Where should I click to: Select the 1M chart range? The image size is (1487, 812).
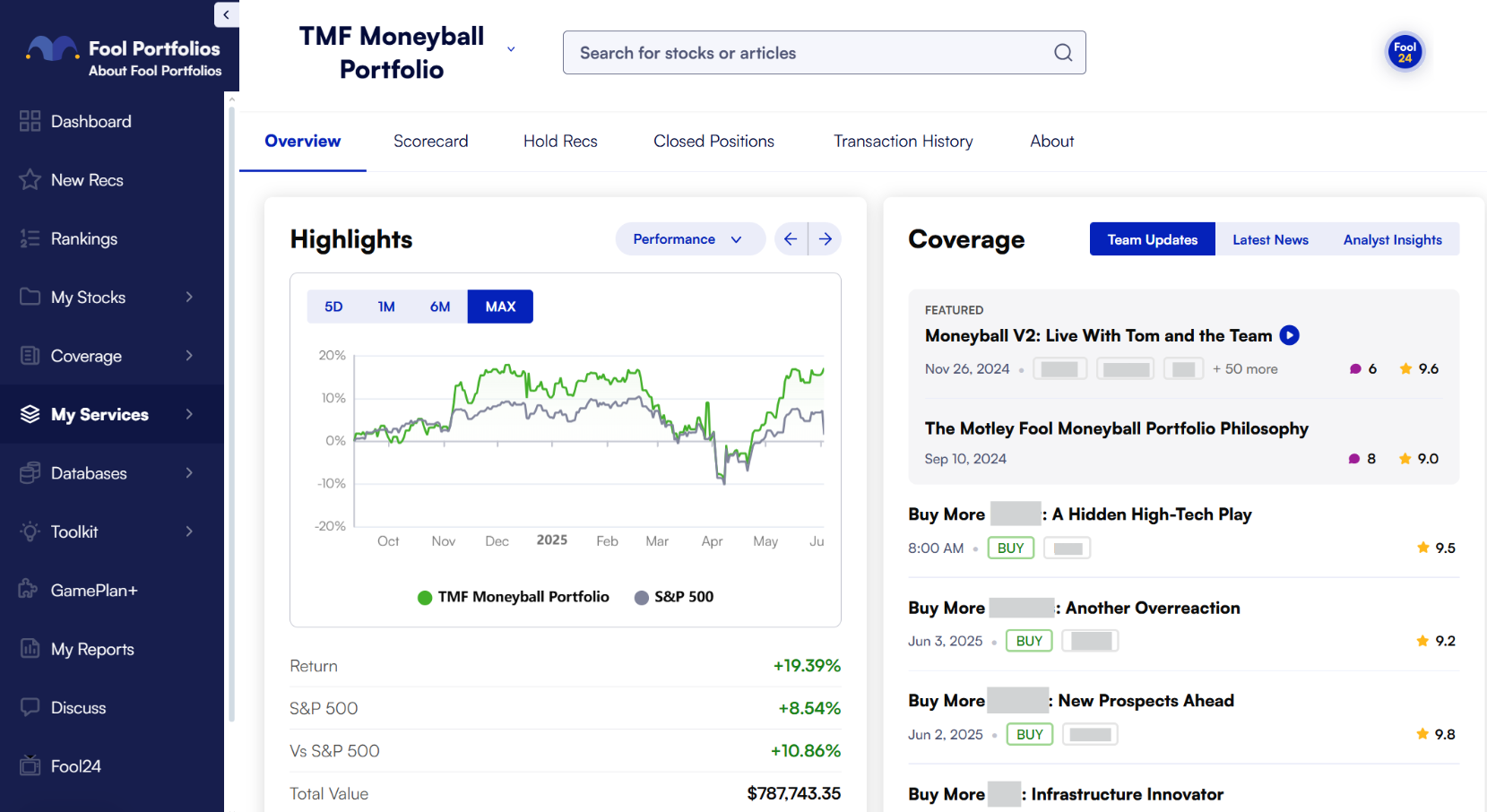[386, 306]
